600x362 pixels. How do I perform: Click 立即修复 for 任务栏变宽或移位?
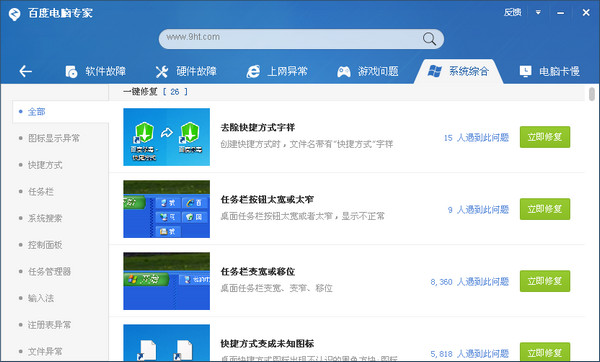[x=545, y=281]
